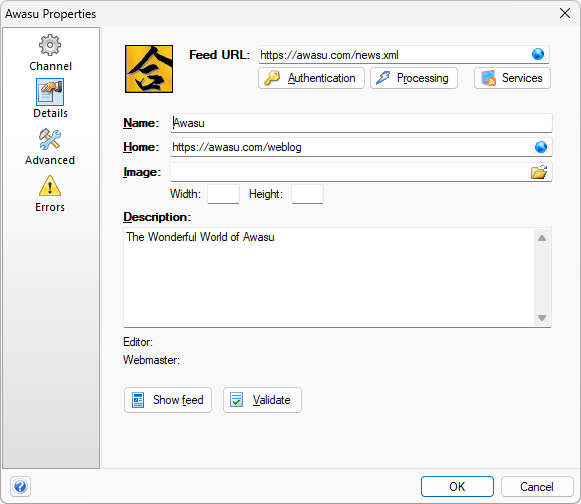
Task: Click the description scrollbar up arrow
Action: coord(542,238)
